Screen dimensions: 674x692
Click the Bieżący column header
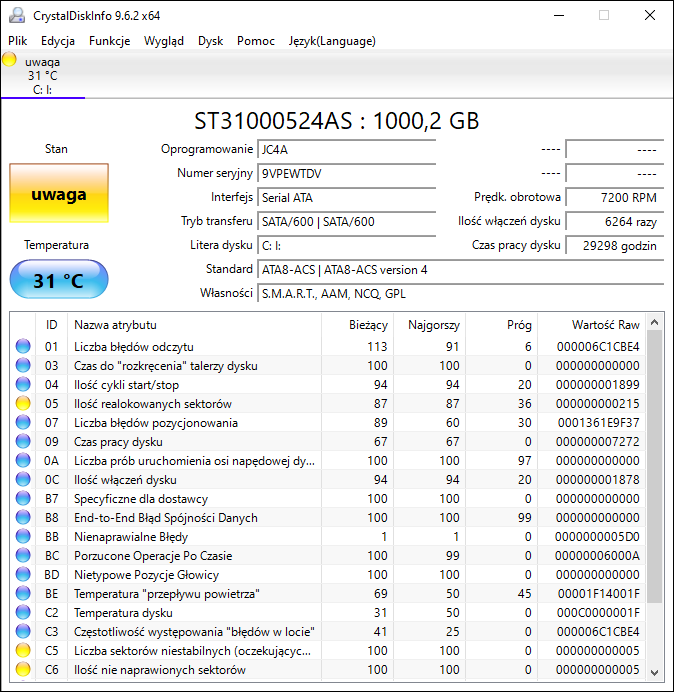pyautogui.click(x=358, y=325)
